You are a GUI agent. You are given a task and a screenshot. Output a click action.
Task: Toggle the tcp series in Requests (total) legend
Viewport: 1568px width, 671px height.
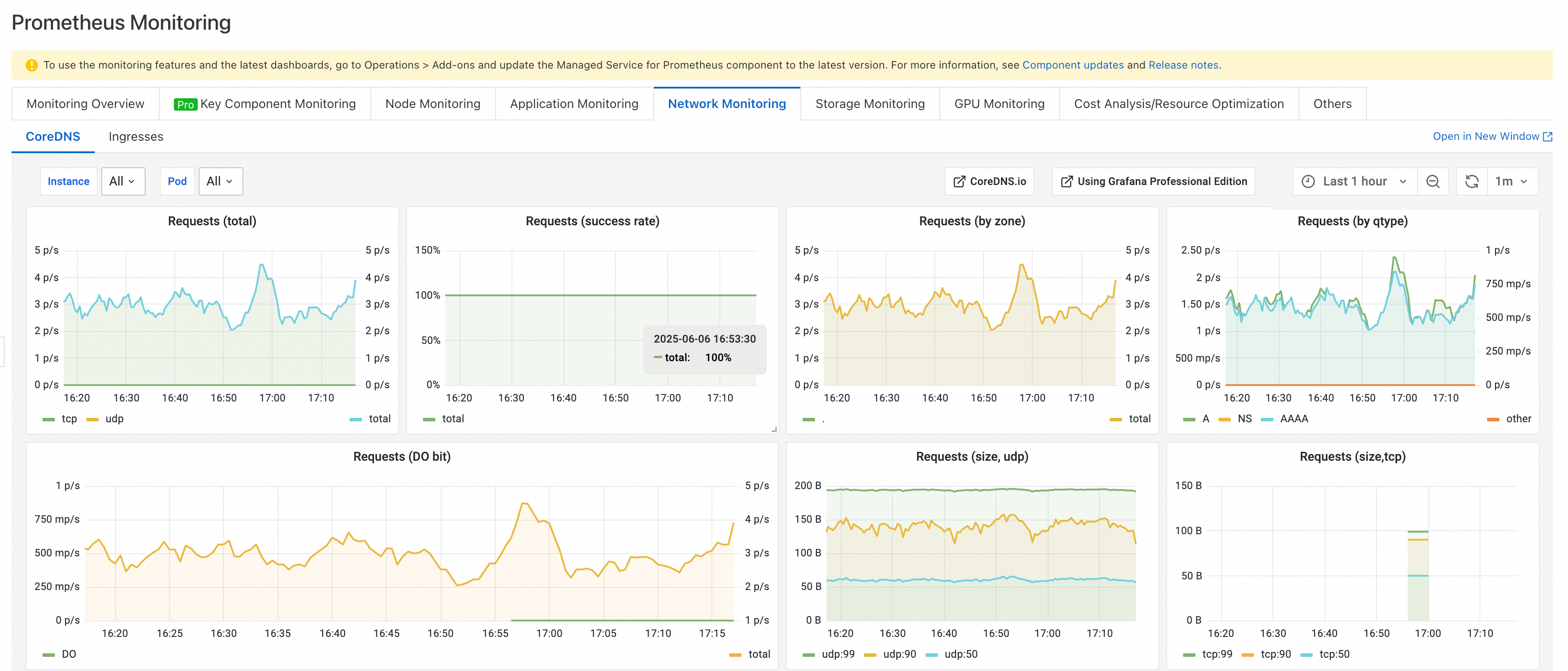click(60, 419)
